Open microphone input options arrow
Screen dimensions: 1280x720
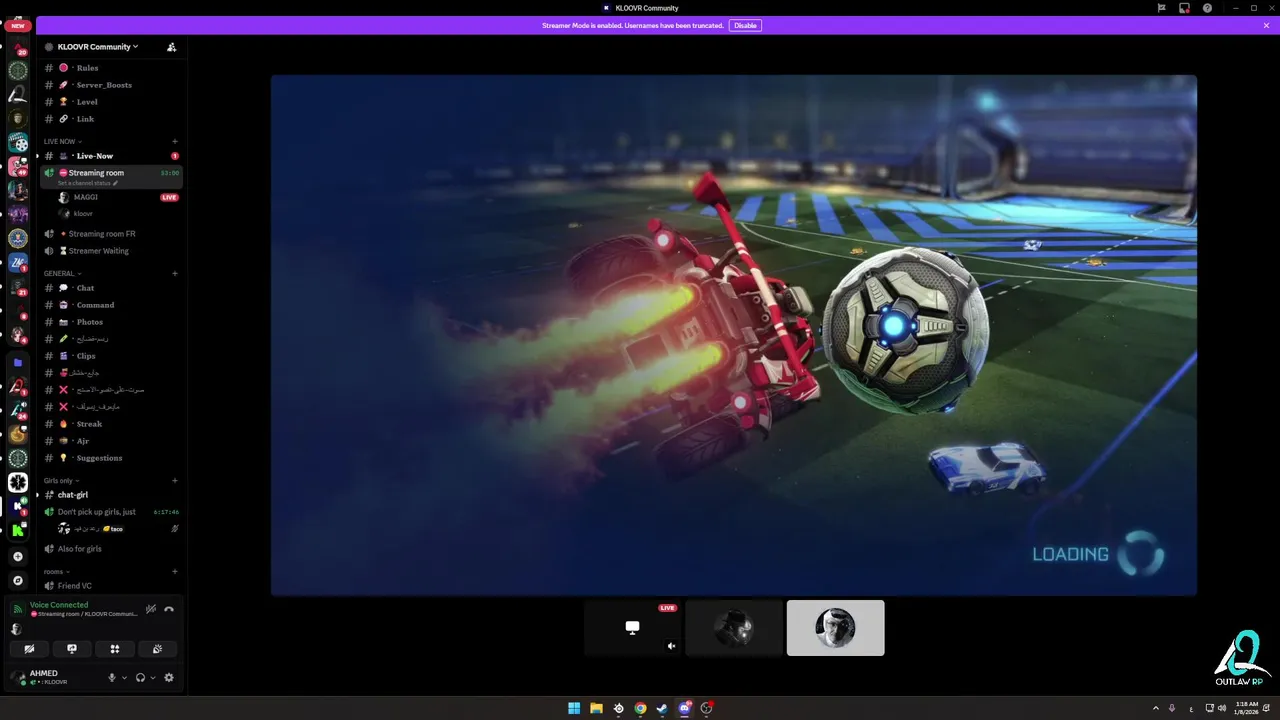point(124,677)
